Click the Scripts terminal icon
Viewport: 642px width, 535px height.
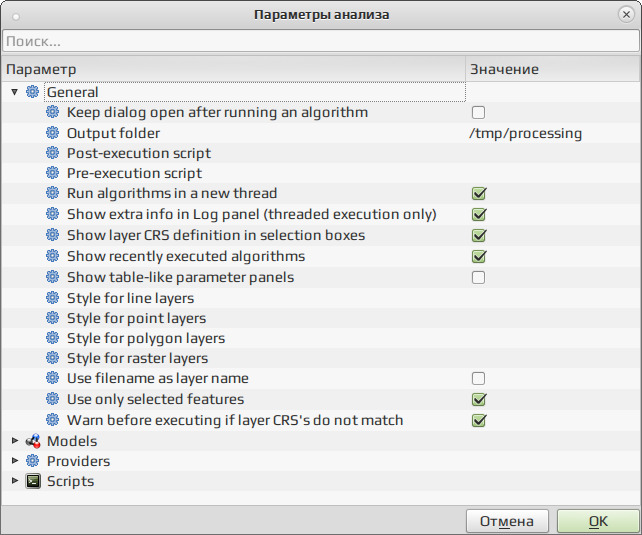click(x=33, y=481)
